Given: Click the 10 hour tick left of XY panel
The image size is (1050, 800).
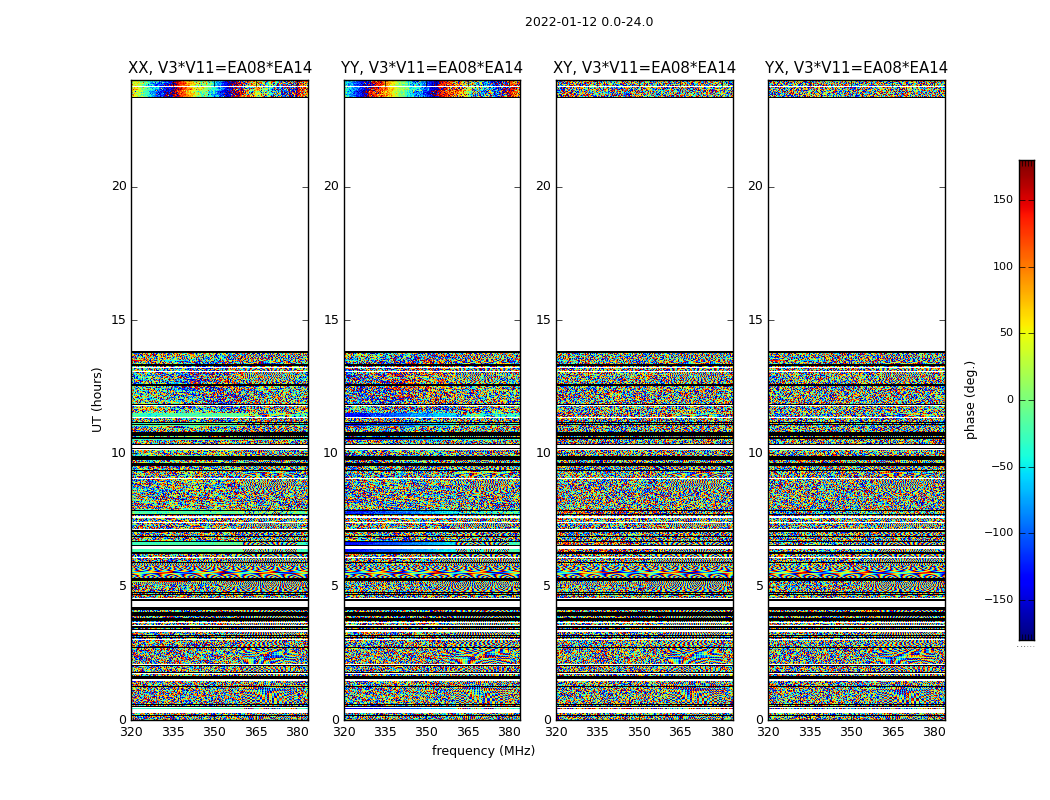Looking at the screenshot, I should point(543,453).
